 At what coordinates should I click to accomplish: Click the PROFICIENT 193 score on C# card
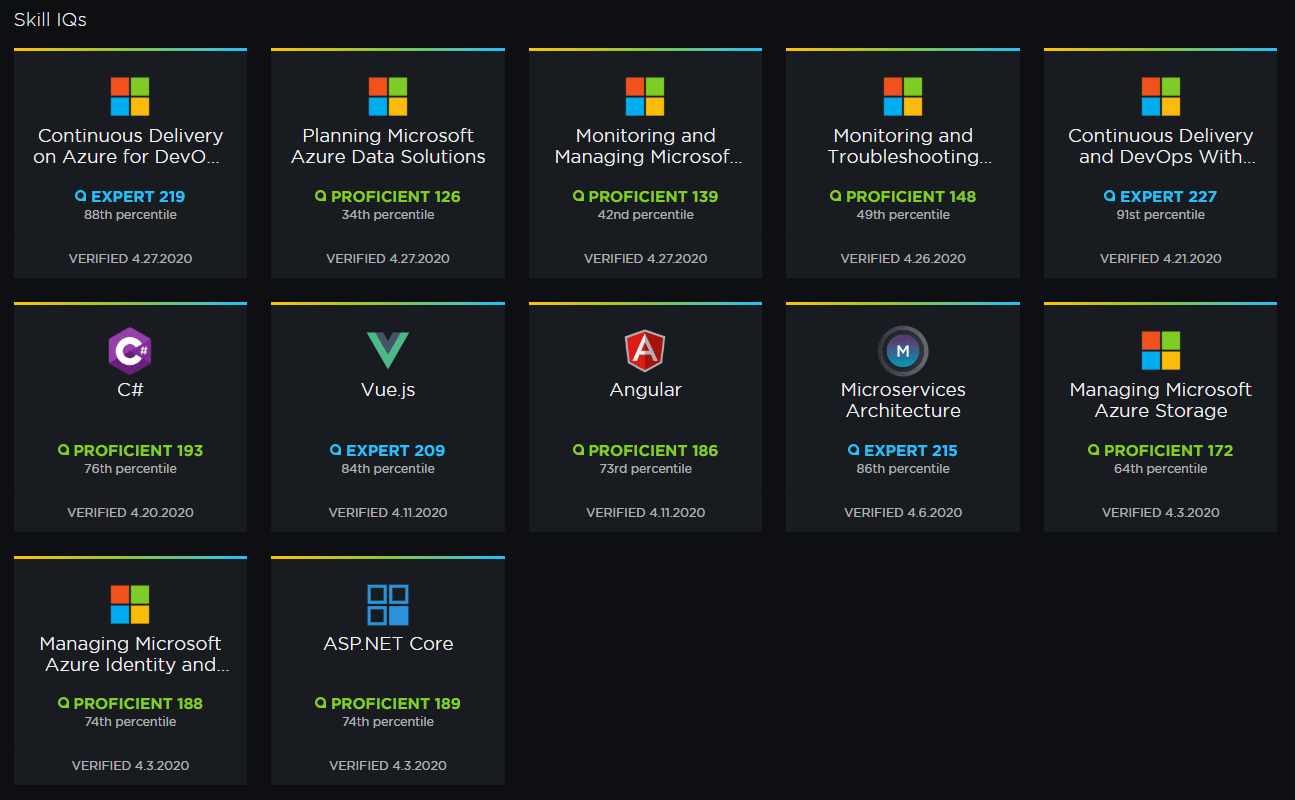click(x=130, y=451)
